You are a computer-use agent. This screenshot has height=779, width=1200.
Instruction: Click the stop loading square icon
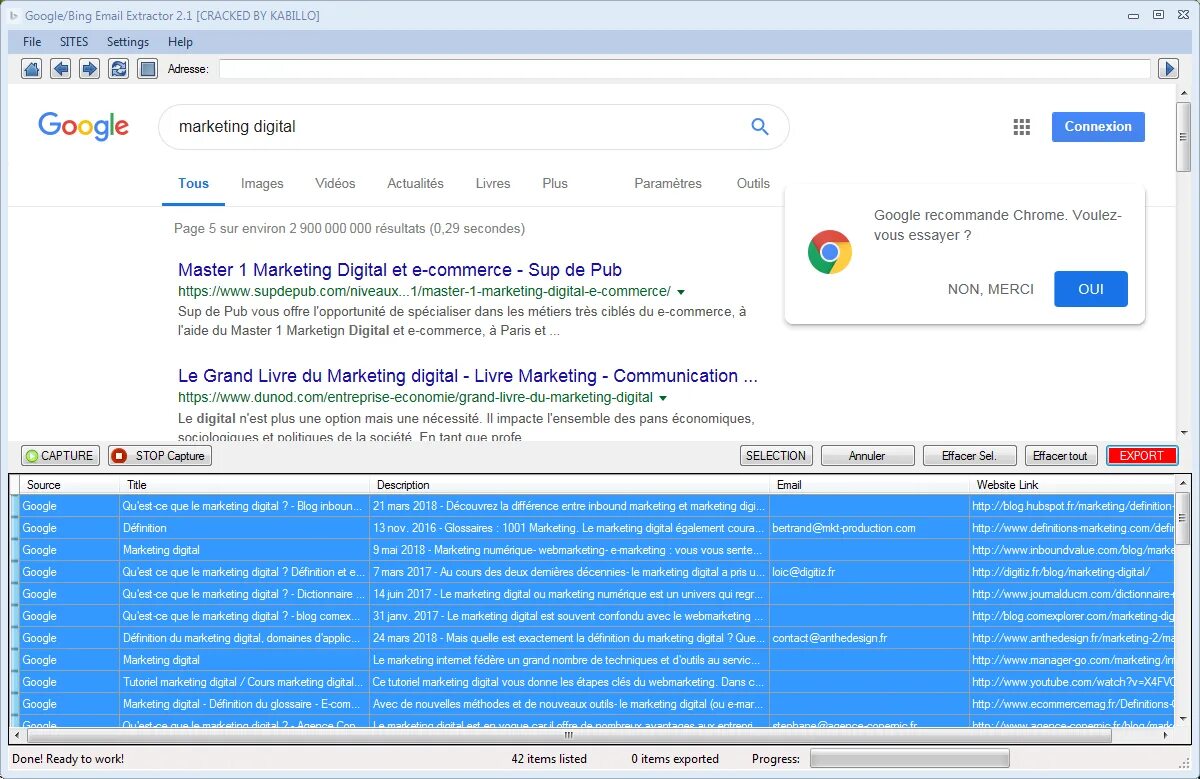pos(148,69)
